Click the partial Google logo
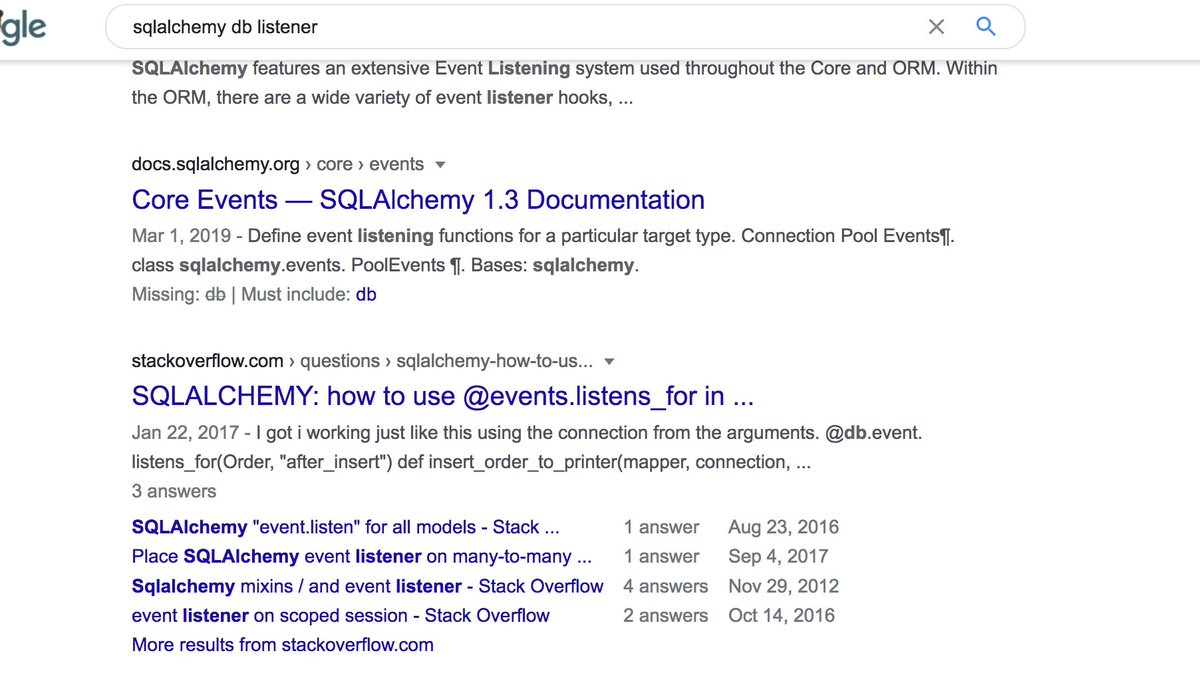Viewport: 1200px width, 697px height. tap(23, 28)
